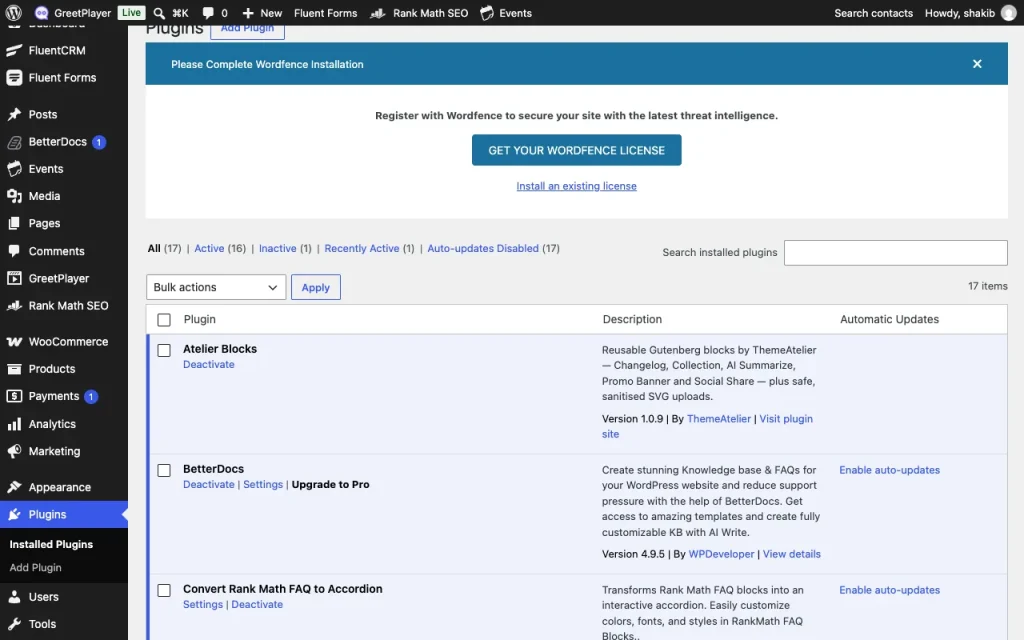This screenshot has width=1024, height=640.
Task: Click the GreetPlayer sidebar icon
Action: coord(14,278)
